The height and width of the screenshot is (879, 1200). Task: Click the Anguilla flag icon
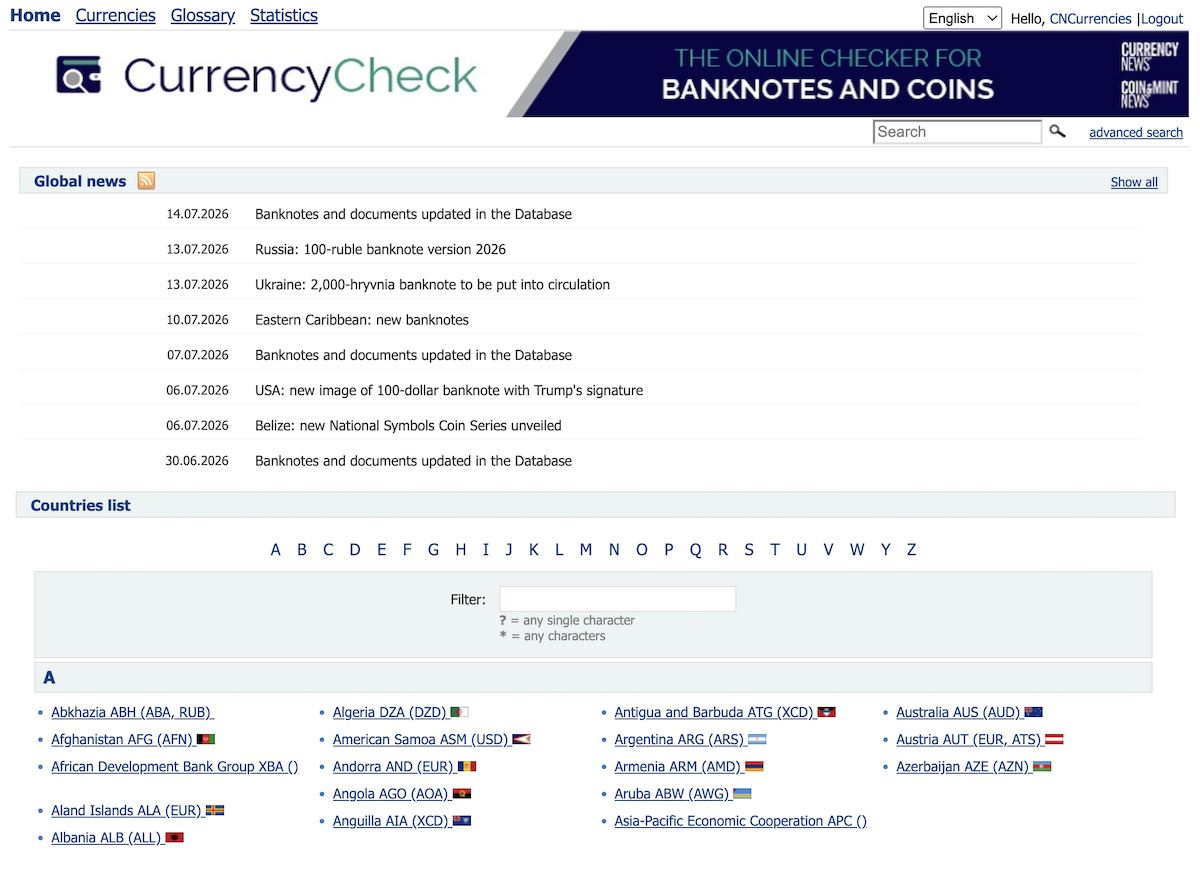(461, 821)
